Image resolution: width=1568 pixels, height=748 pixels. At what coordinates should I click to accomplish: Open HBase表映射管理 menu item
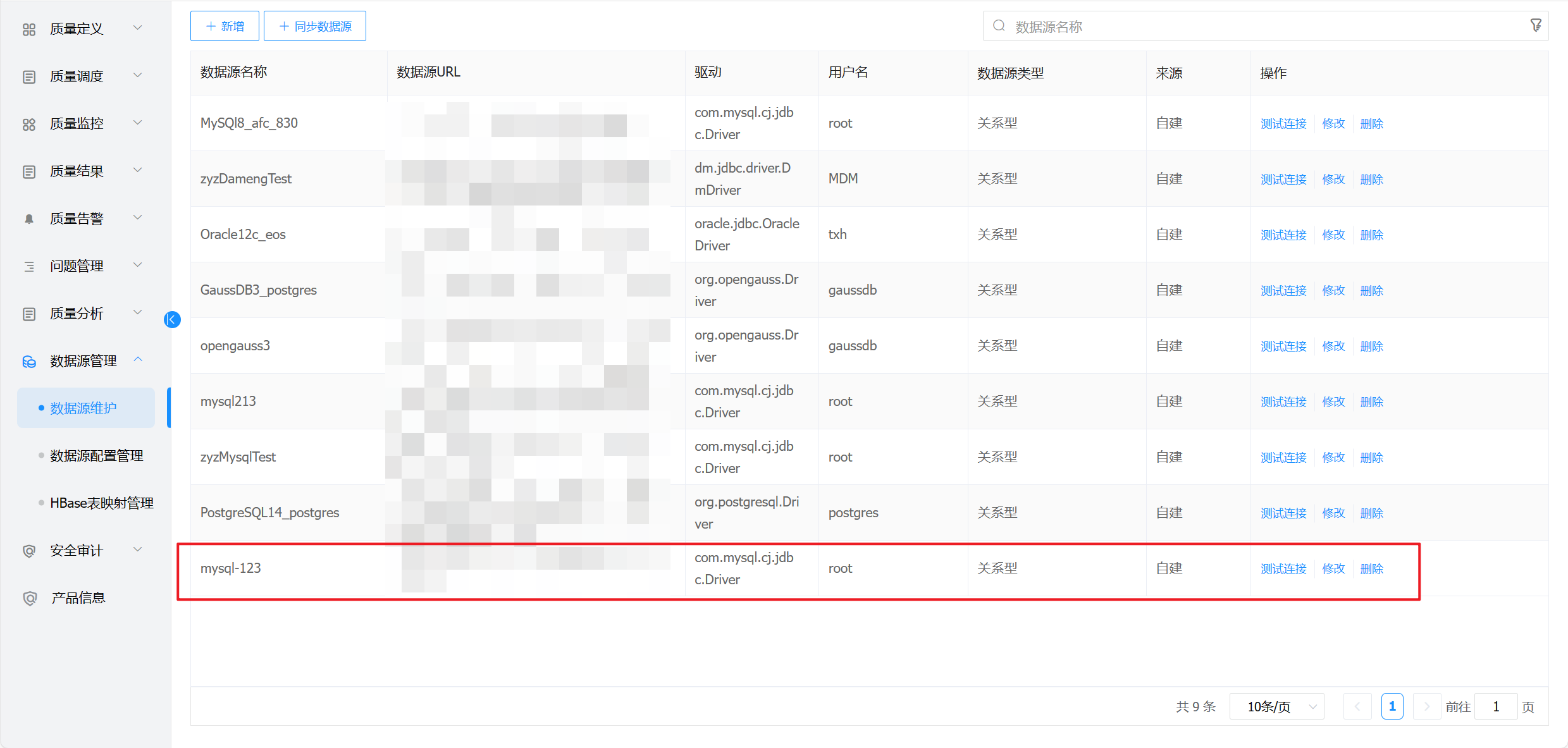click(x=101, y=503)
